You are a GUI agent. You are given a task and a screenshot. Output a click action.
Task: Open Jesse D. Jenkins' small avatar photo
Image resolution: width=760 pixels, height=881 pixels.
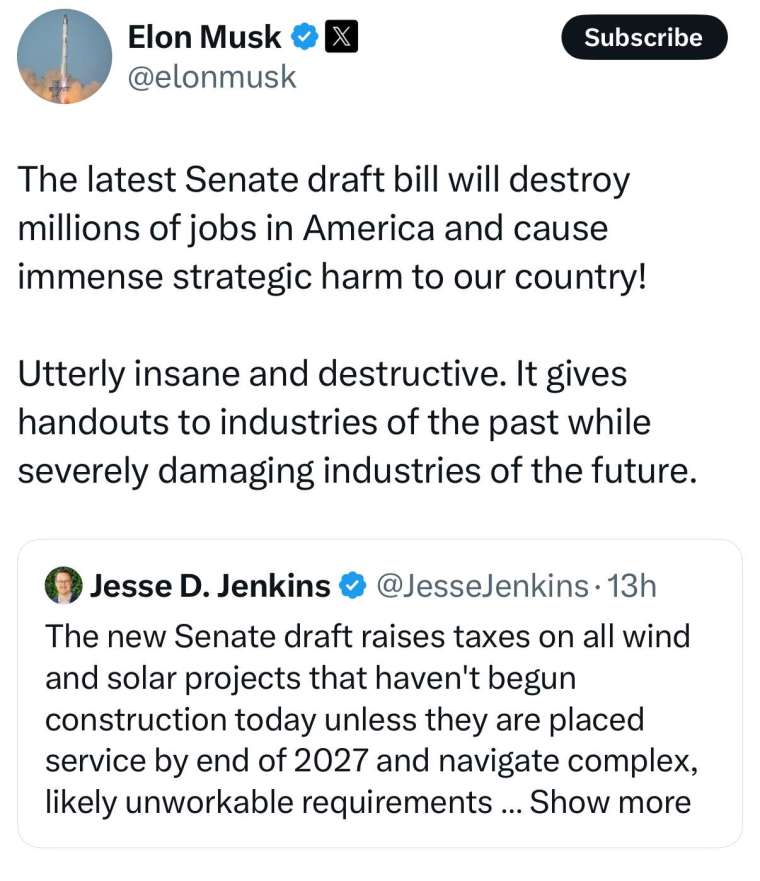[x=63, y=585]
